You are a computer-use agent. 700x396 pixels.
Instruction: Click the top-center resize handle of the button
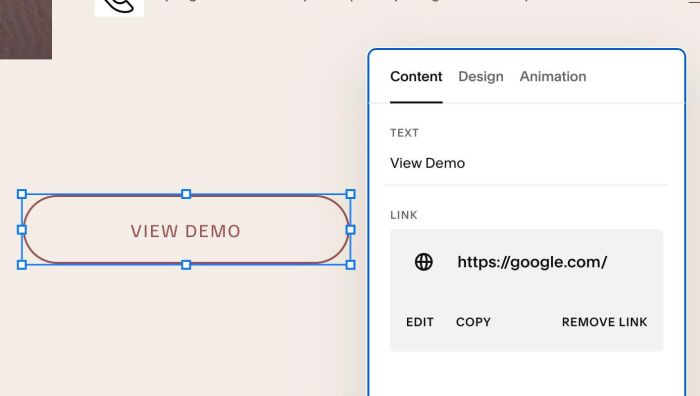pyautogui.click(x=186, y=194)
